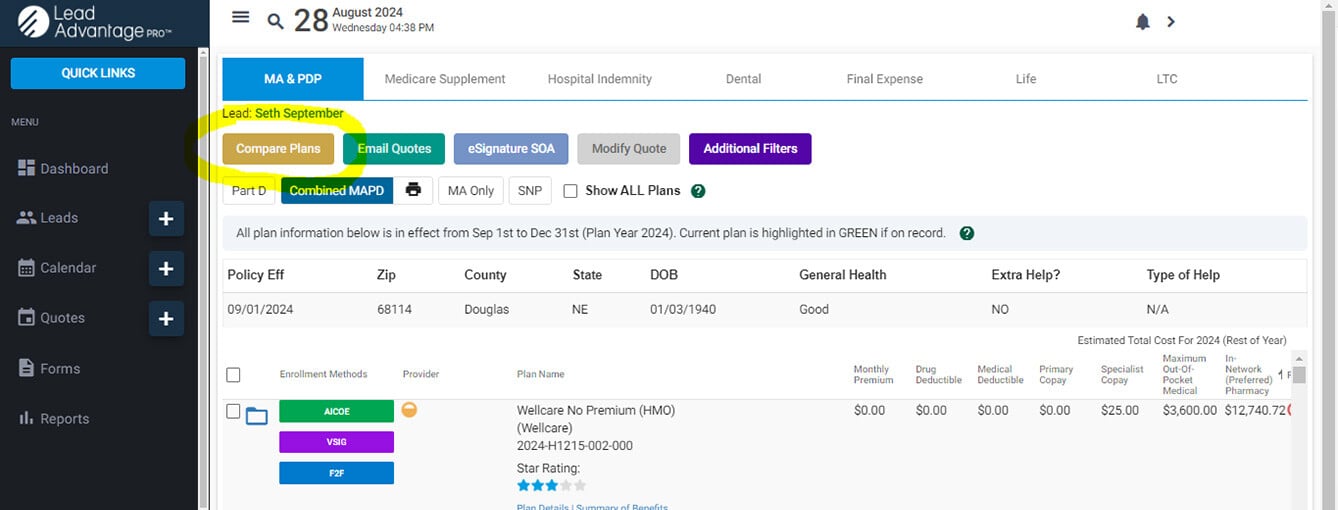Image resolution: width=1338 pixels, height=510 pixels.
Task: Click the Monthly Premium column header
Action: coord(871,374)
